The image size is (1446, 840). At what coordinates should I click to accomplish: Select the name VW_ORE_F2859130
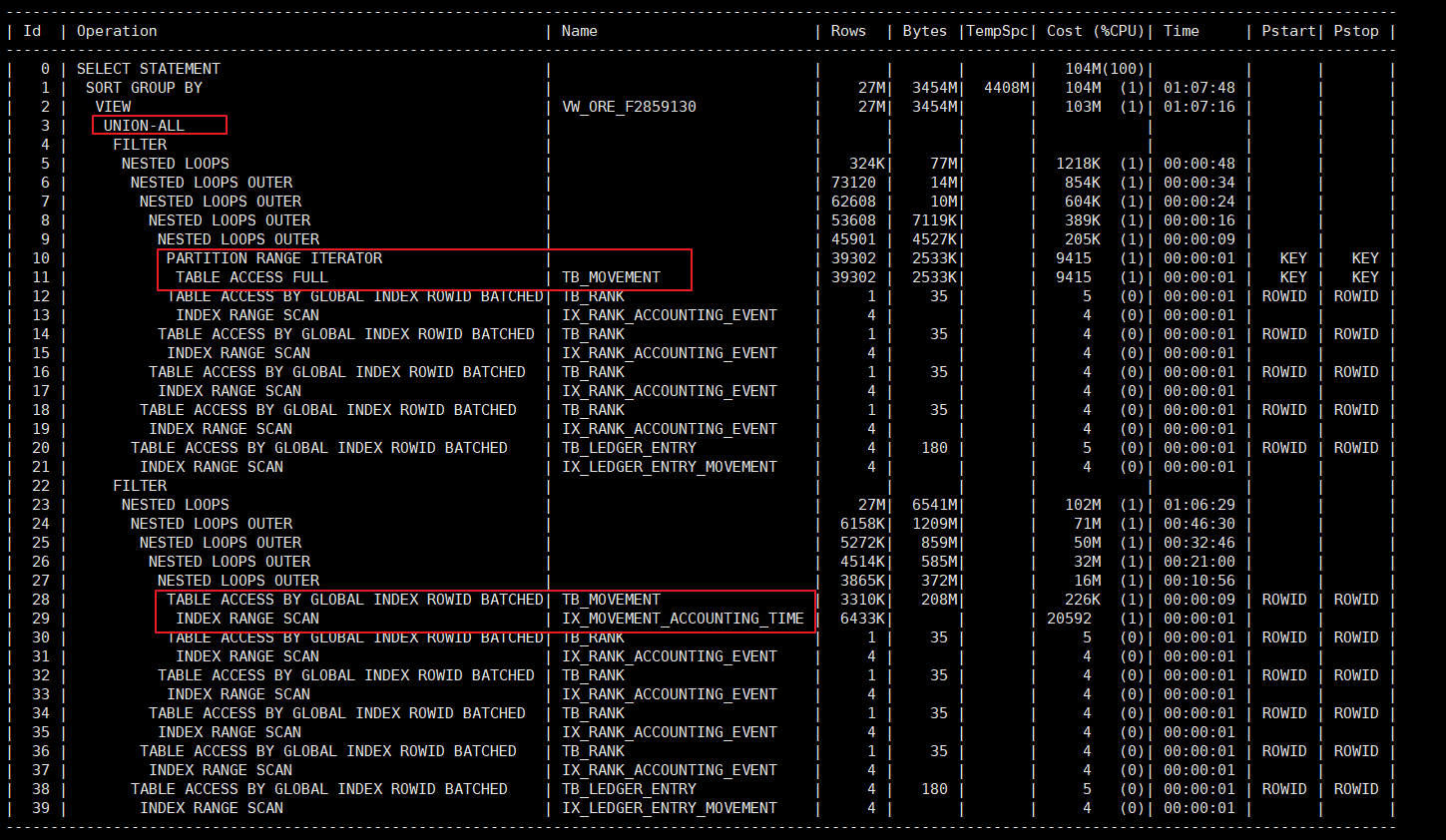(x=630, y=107)
